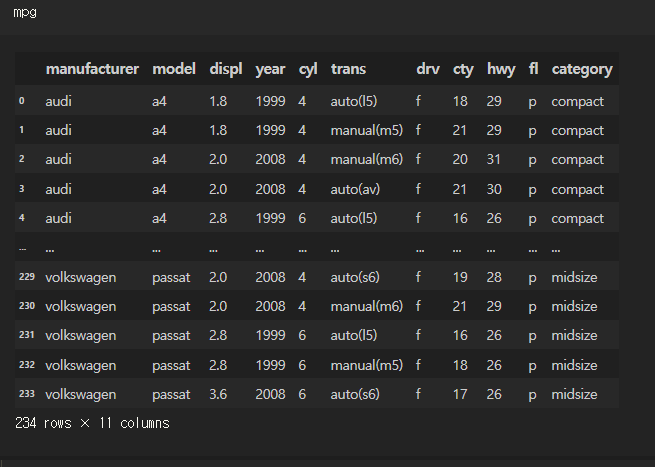Click 'auto(s6)' in row 229

[x=355, y=277]
